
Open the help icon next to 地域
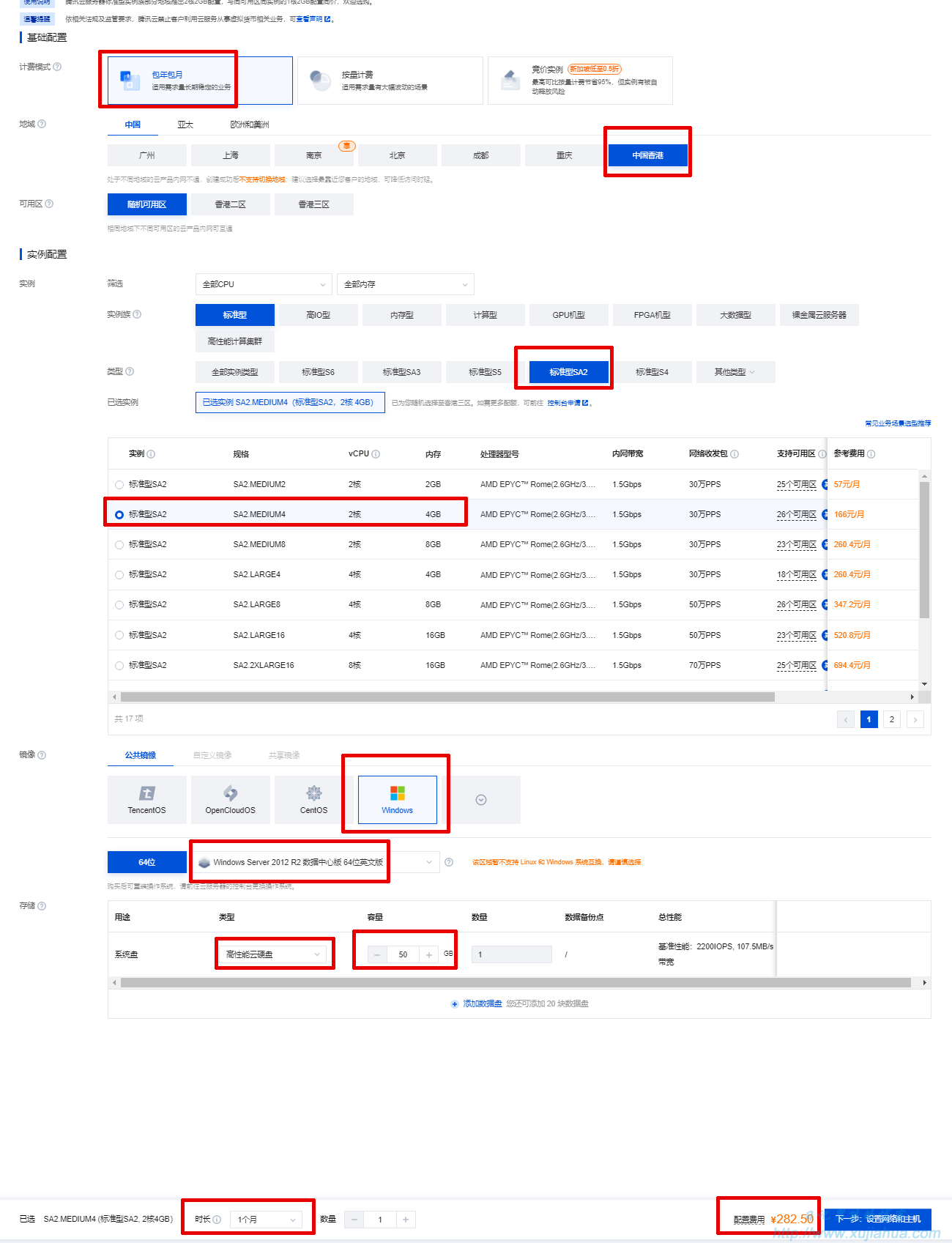click(x=42, y=124)
